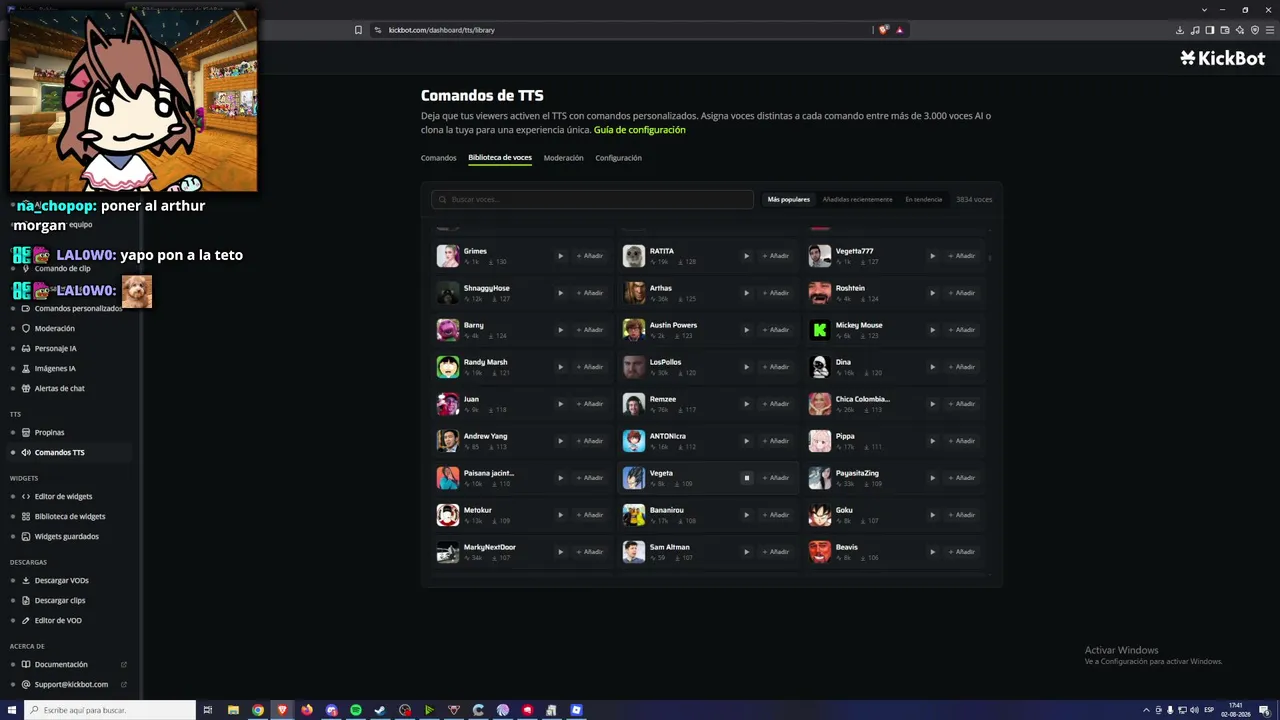This screenshot has width=1280, height=720.
Task: Open the Grimes voice avatar
Action: 448,256
